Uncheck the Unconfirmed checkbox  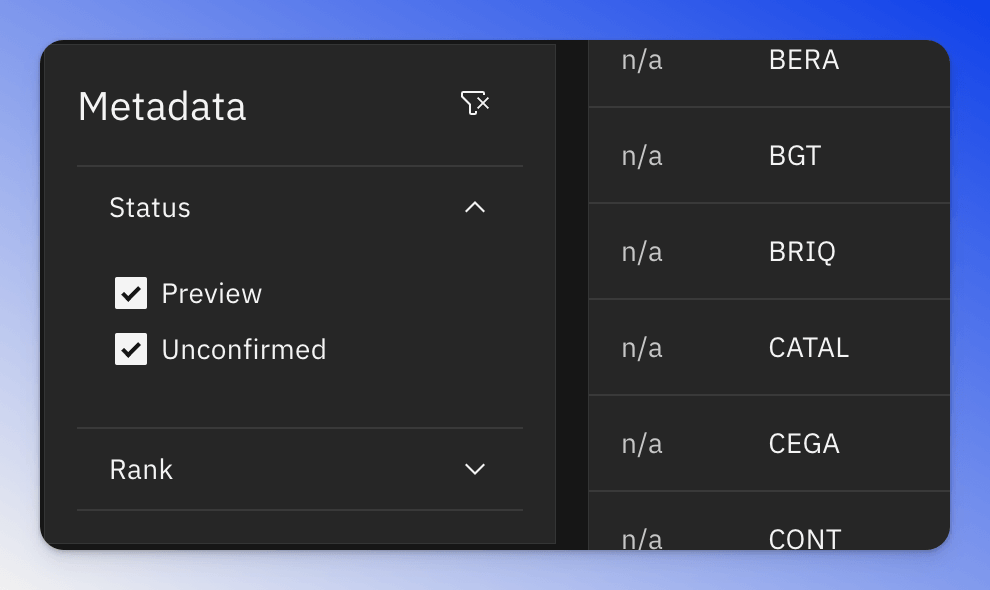pos(131,349)
